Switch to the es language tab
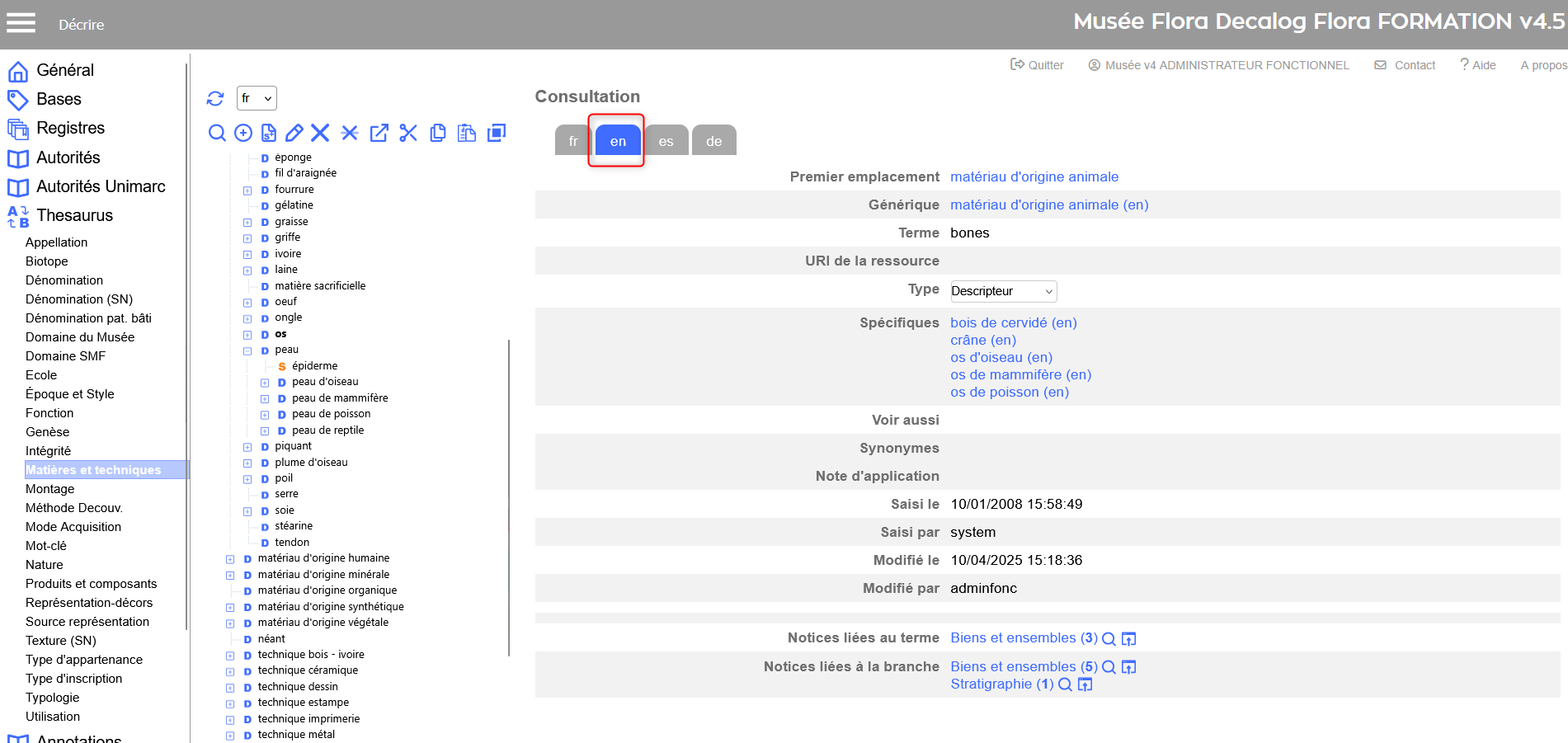Viewport: 1568px width, 743px height. click(x=666, y=141)
